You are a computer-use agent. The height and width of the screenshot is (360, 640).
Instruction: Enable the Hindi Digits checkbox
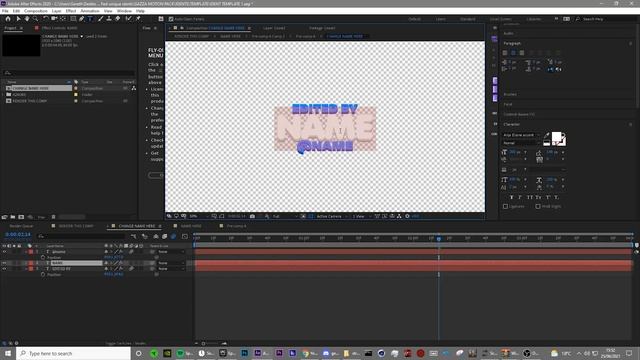click(x=538, y=207)
